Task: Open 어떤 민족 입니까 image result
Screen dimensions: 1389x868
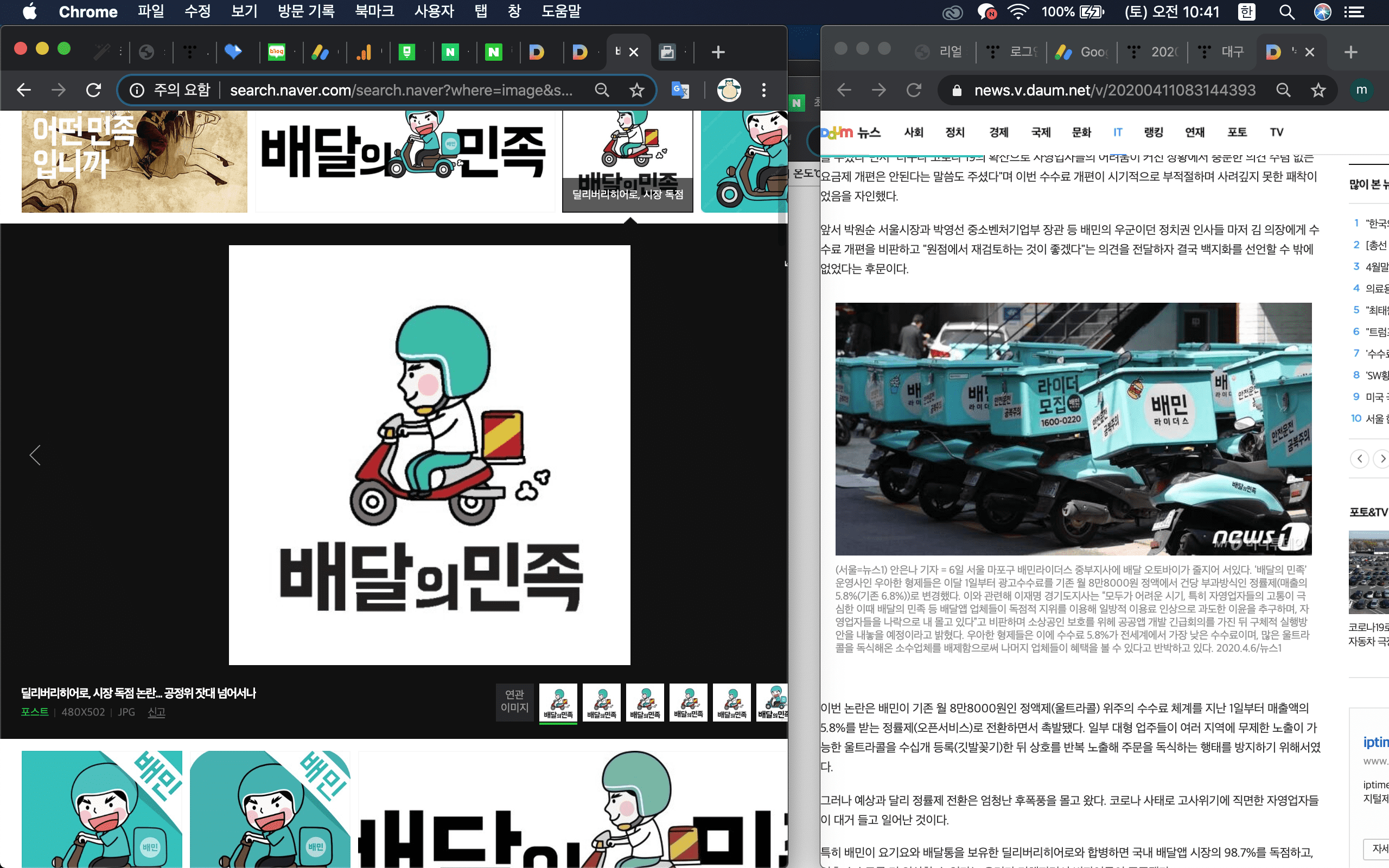Action: tap(135, 161)
